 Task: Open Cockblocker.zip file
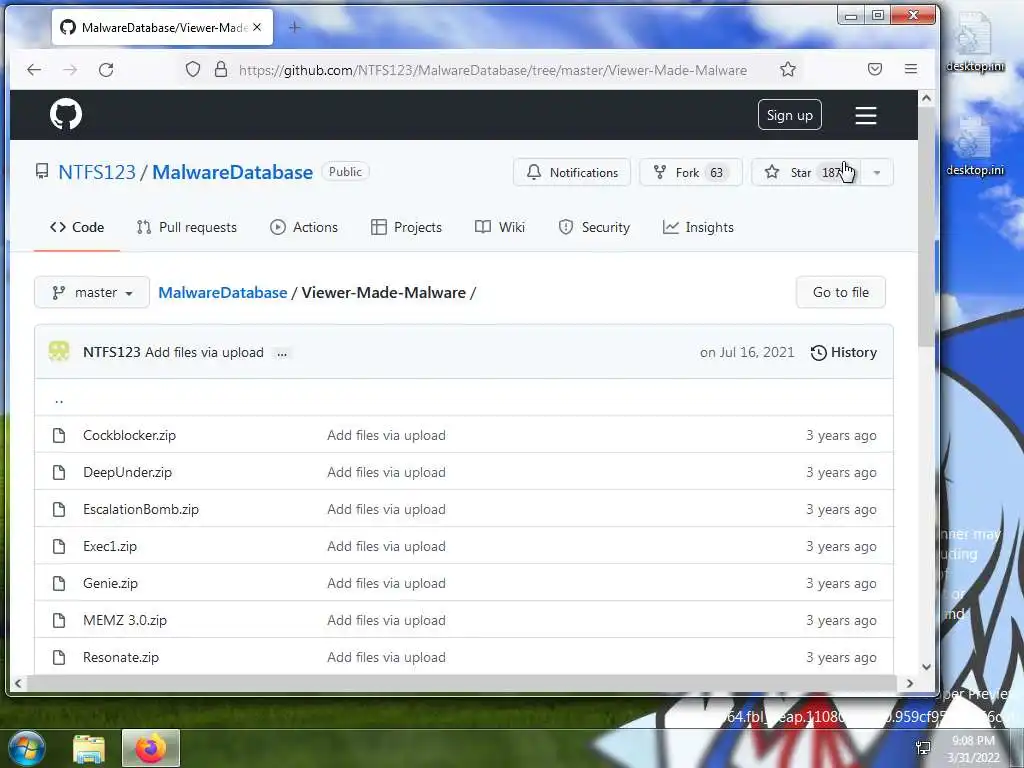[x=129, y=436]
